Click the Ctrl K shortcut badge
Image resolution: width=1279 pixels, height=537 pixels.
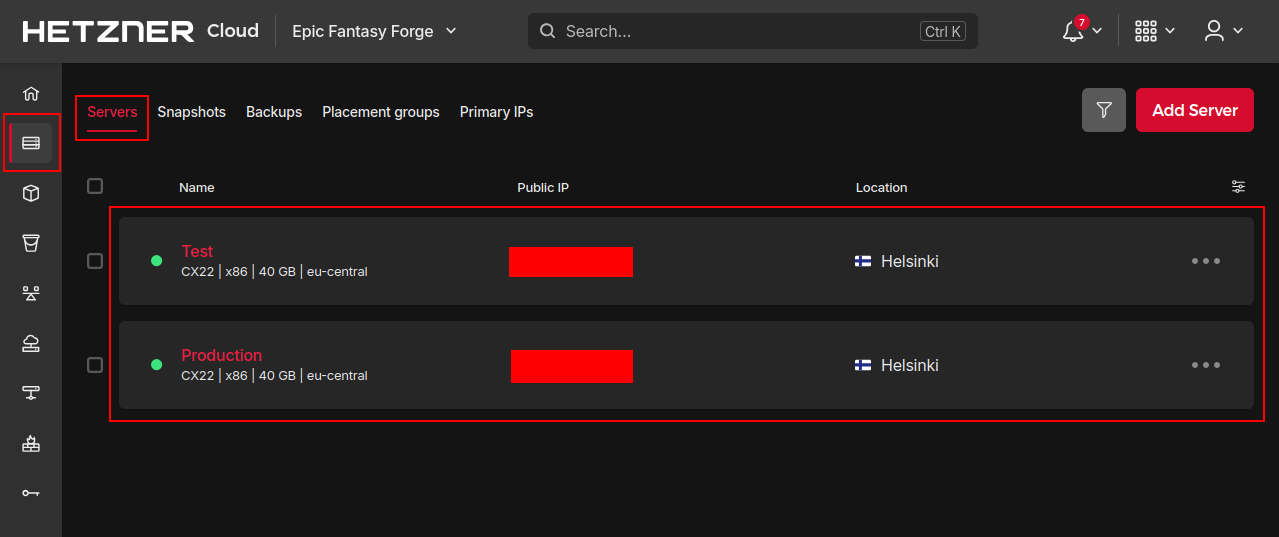943,31
